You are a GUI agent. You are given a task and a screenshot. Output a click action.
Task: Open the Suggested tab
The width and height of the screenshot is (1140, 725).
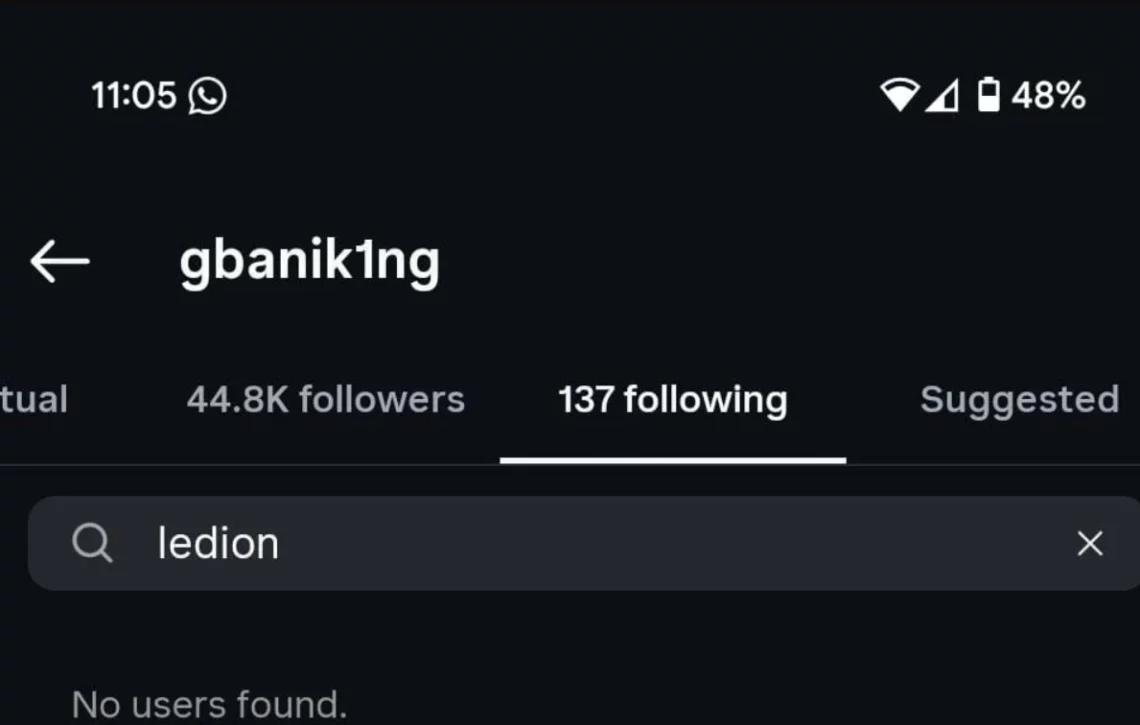click(x=1018, y=400)
